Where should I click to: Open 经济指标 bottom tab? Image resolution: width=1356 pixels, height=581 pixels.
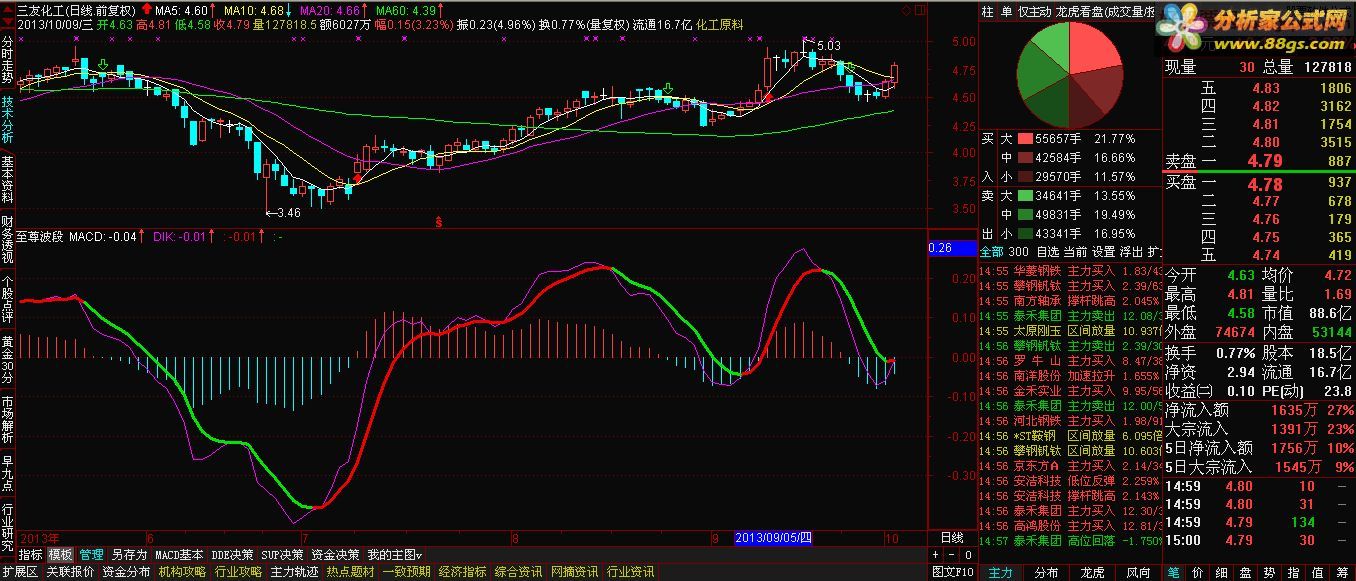(x=462, y=572)
